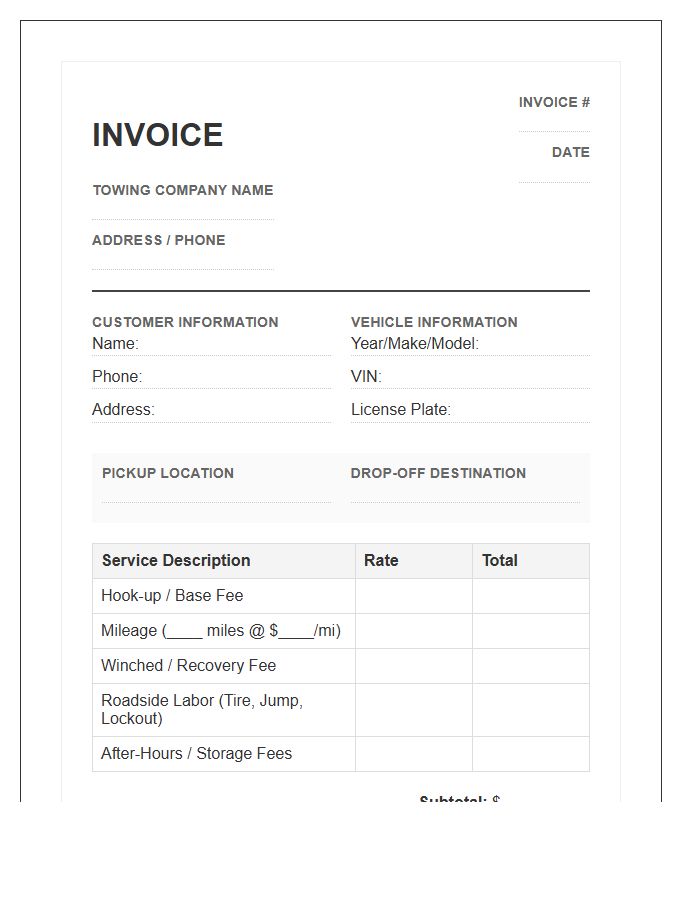Click the Year/Make/Model: field
700x900 pixels.
tap(470, 344)
